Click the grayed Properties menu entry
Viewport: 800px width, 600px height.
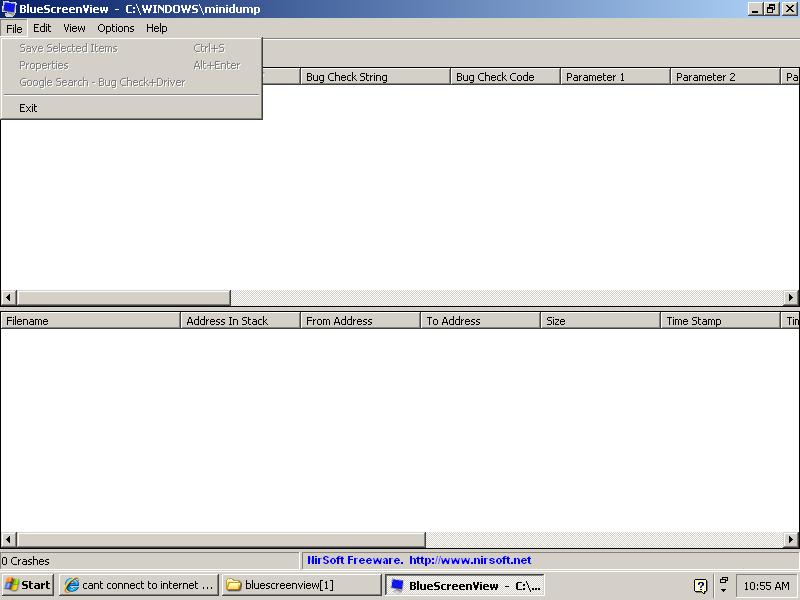pos(132,65)
